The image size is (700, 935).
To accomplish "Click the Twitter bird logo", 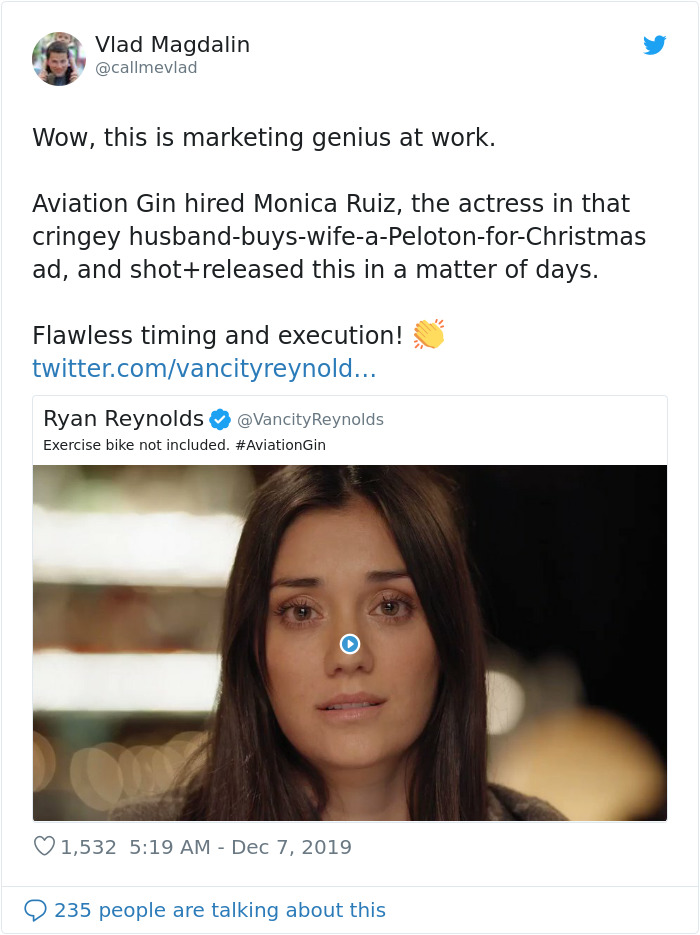I will point(656,45).
